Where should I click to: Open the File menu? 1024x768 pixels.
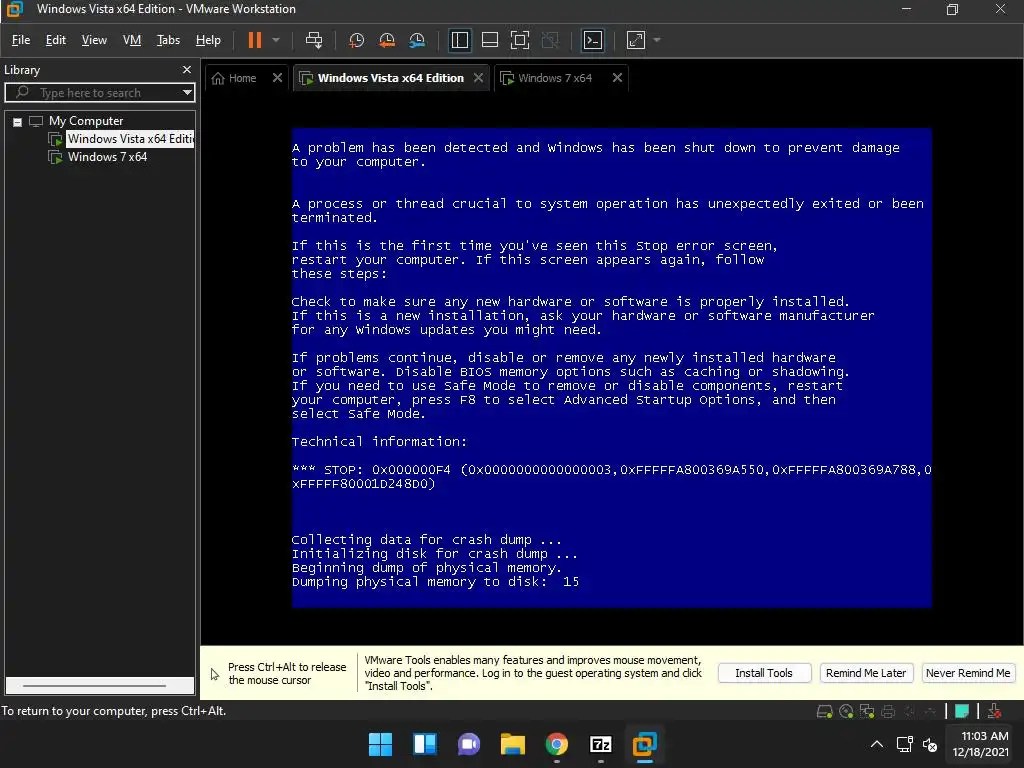[21, 40]
